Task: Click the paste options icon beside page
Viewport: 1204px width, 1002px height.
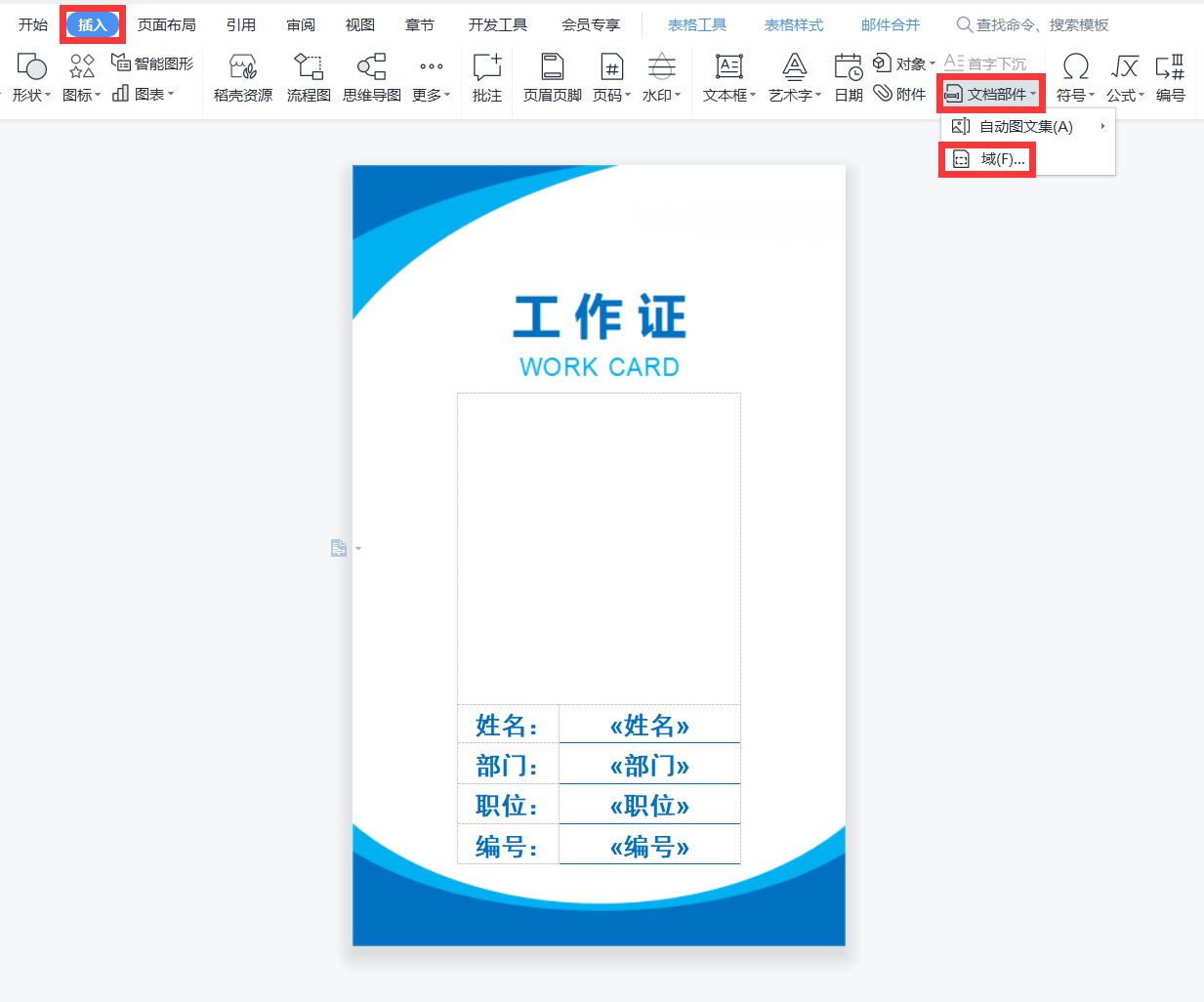Action: [339, 548]
